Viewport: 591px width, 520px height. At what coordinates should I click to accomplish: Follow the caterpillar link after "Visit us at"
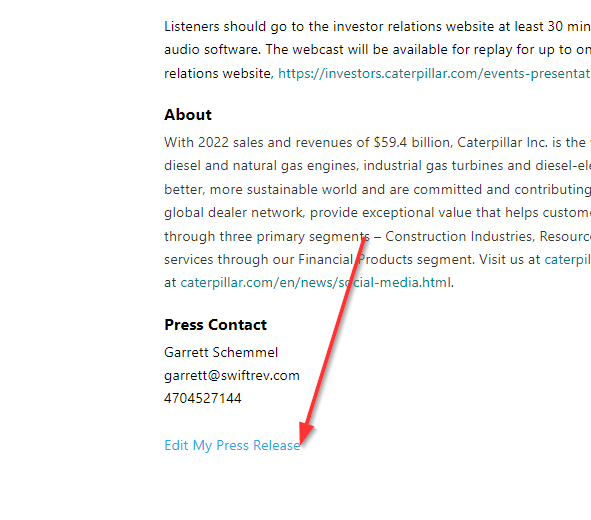pos(568,260)
